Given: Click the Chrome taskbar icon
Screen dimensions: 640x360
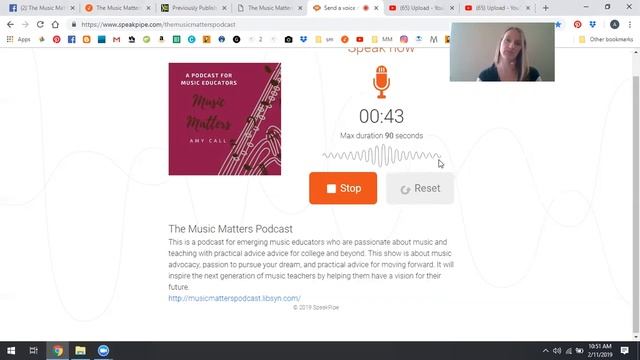Looking at the screenshot, I should [58, 351].
